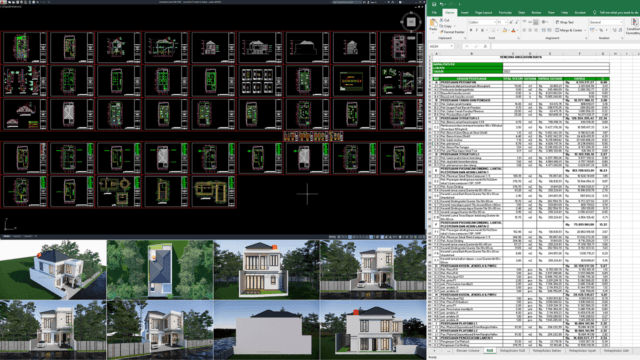The width and height of the screenshot is (640, 360).
Task: Expand the Merge & Center dropdown arrow
Action: pyautogui.click(x=585, y=30)
